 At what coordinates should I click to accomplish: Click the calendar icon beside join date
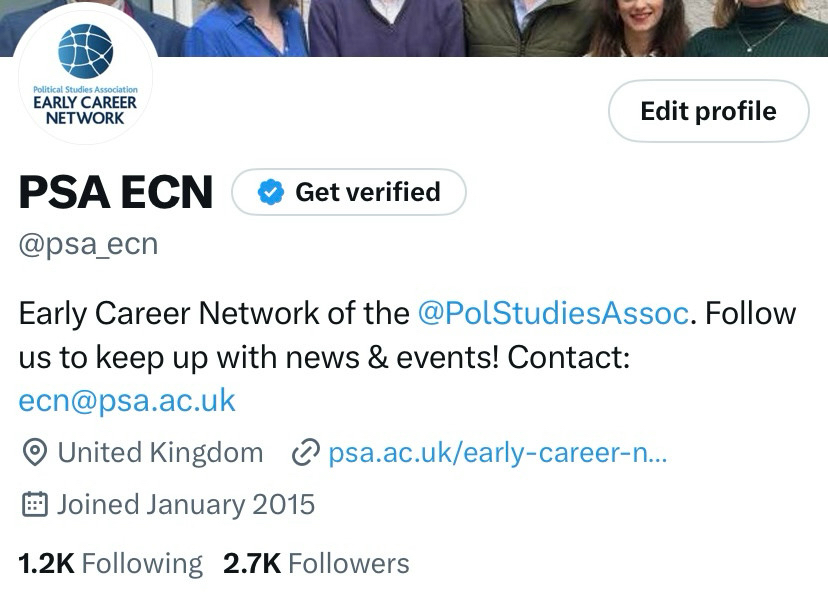pyautogui.click(x=35, y=504)
